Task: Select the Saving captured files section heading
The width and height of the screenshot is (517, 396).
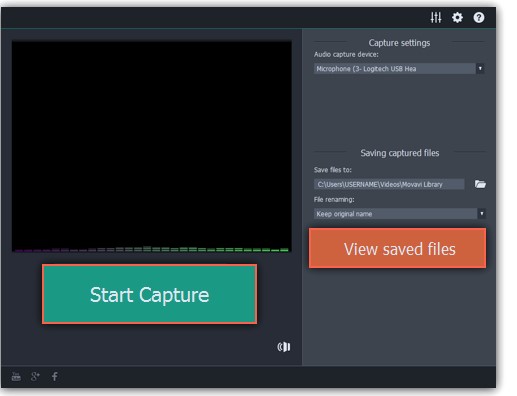Action: tap(400, 153)
